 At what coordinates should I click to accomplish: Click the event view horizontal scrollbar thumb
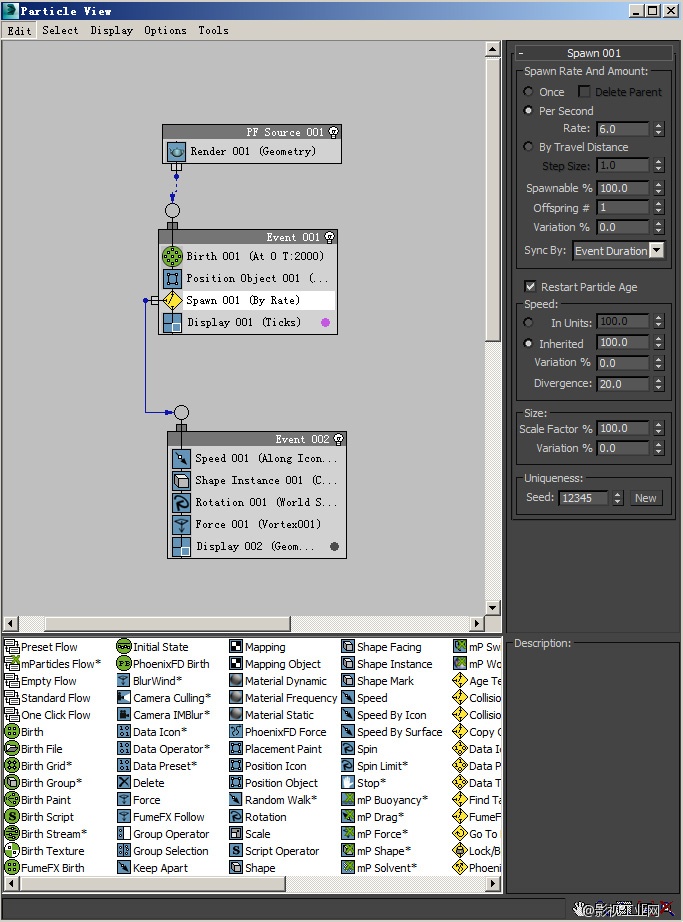click(x=168, y=623)
